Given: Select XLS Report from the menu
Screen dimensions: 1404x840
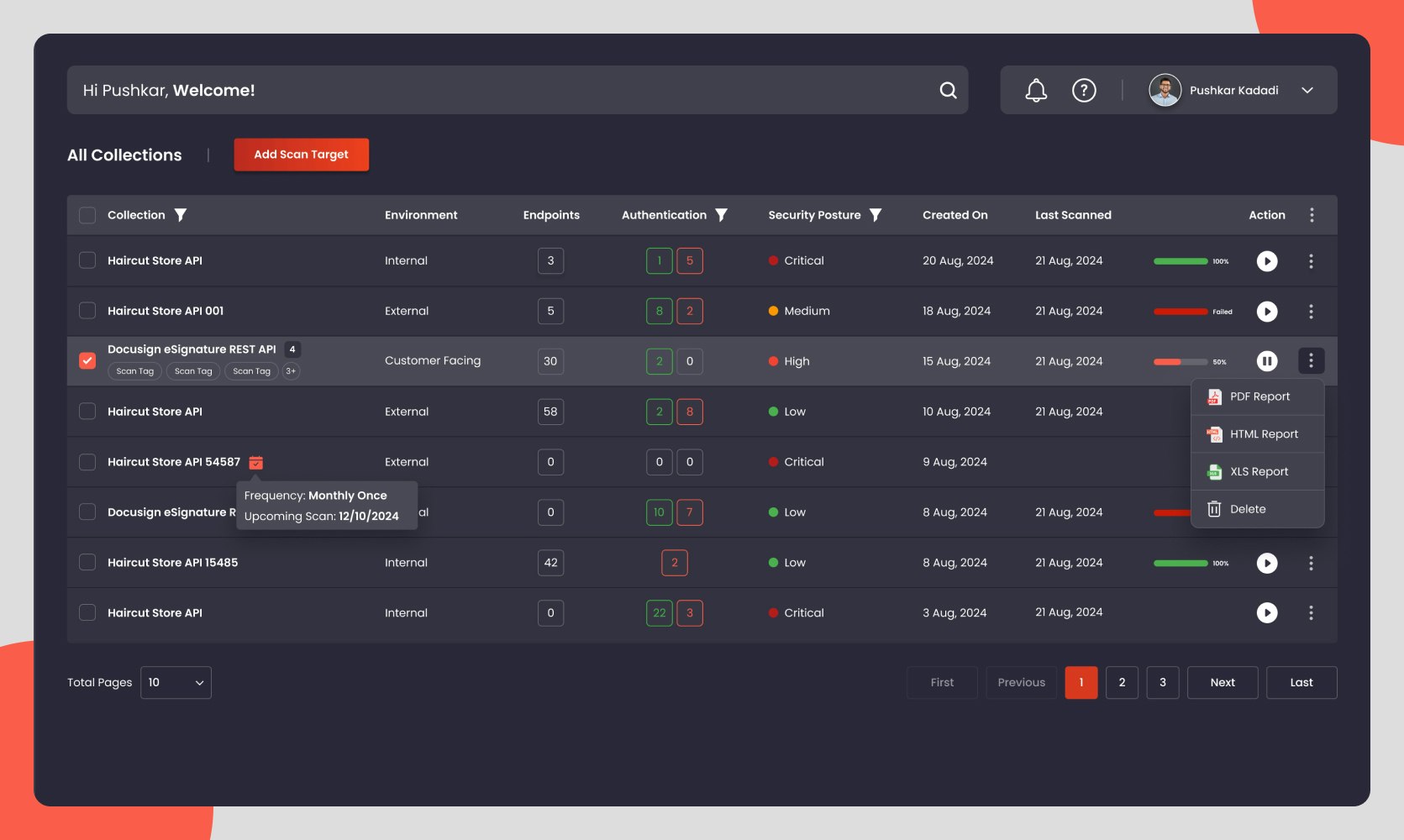Looking at the screenshot, I should coord(1258,471).
